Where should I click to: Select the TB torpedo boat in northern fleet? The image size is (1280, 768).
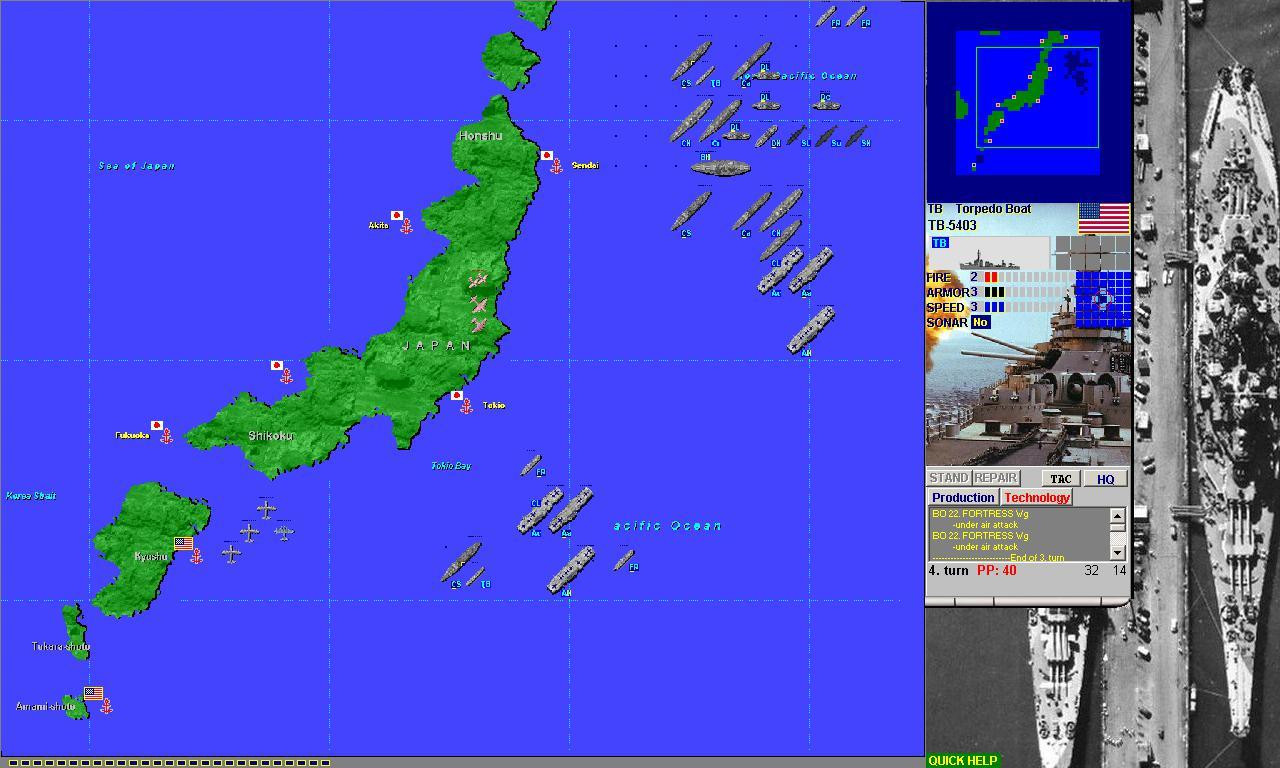pyautogui.click(x=705, y=77)
